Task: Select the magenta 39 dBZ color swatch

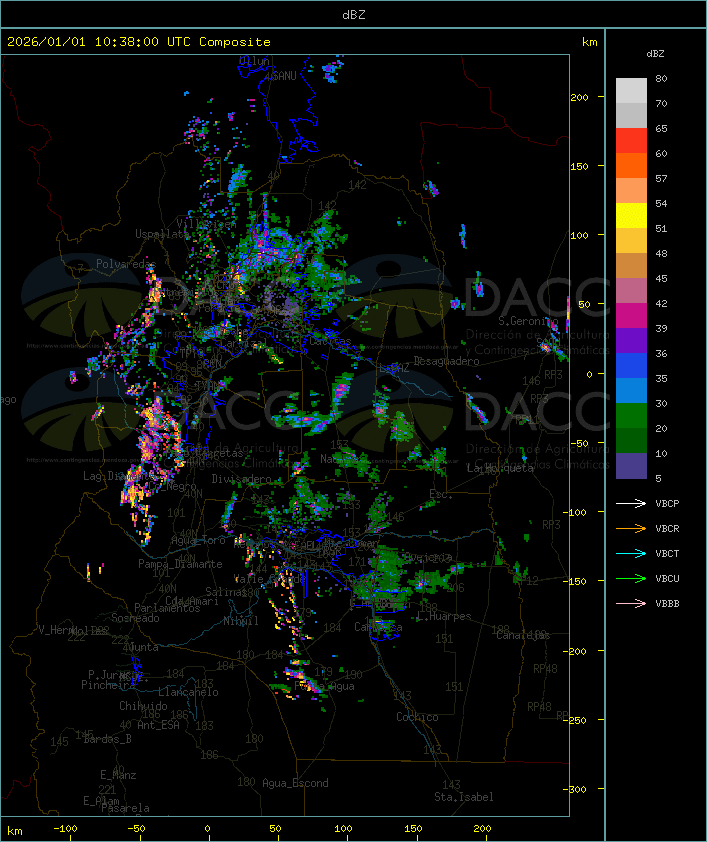Action: pos(631,316)
